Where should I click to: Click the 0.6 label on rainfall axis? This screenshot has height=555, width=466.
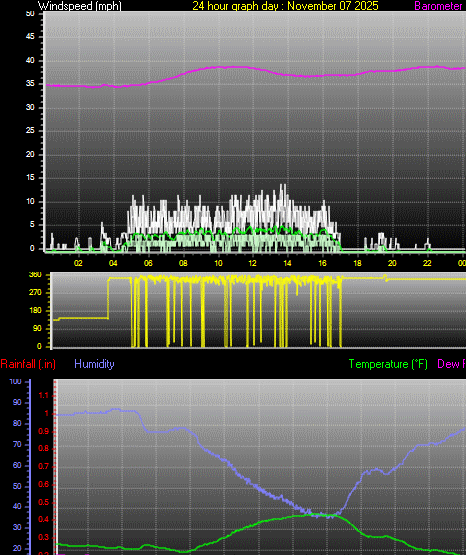click(x=43, y=484)
